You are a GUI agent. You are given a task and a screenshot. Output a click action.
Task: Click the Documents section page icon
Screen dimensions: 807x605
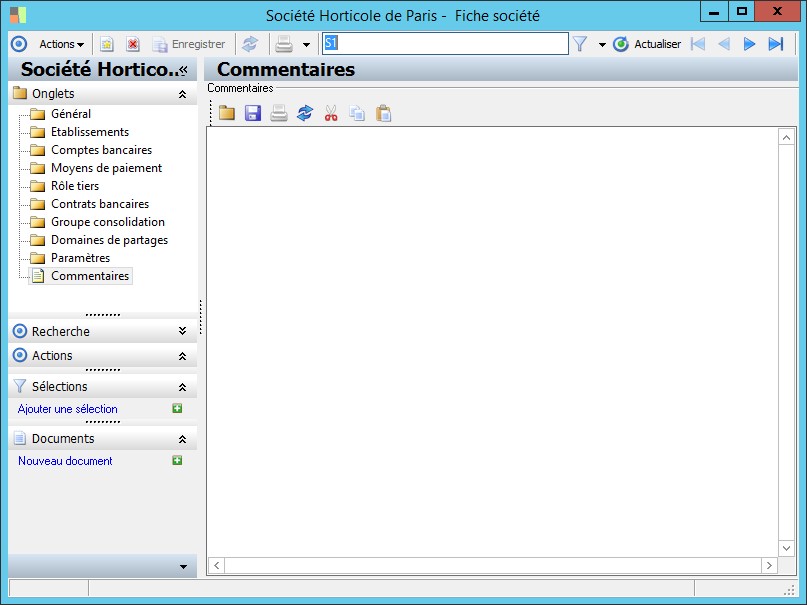coord(20,438)
